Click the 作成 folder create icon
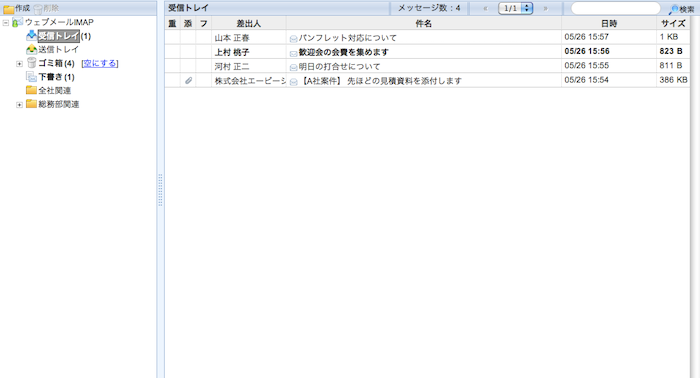Screen dimensions: 700x378 (x=9, y=9)
